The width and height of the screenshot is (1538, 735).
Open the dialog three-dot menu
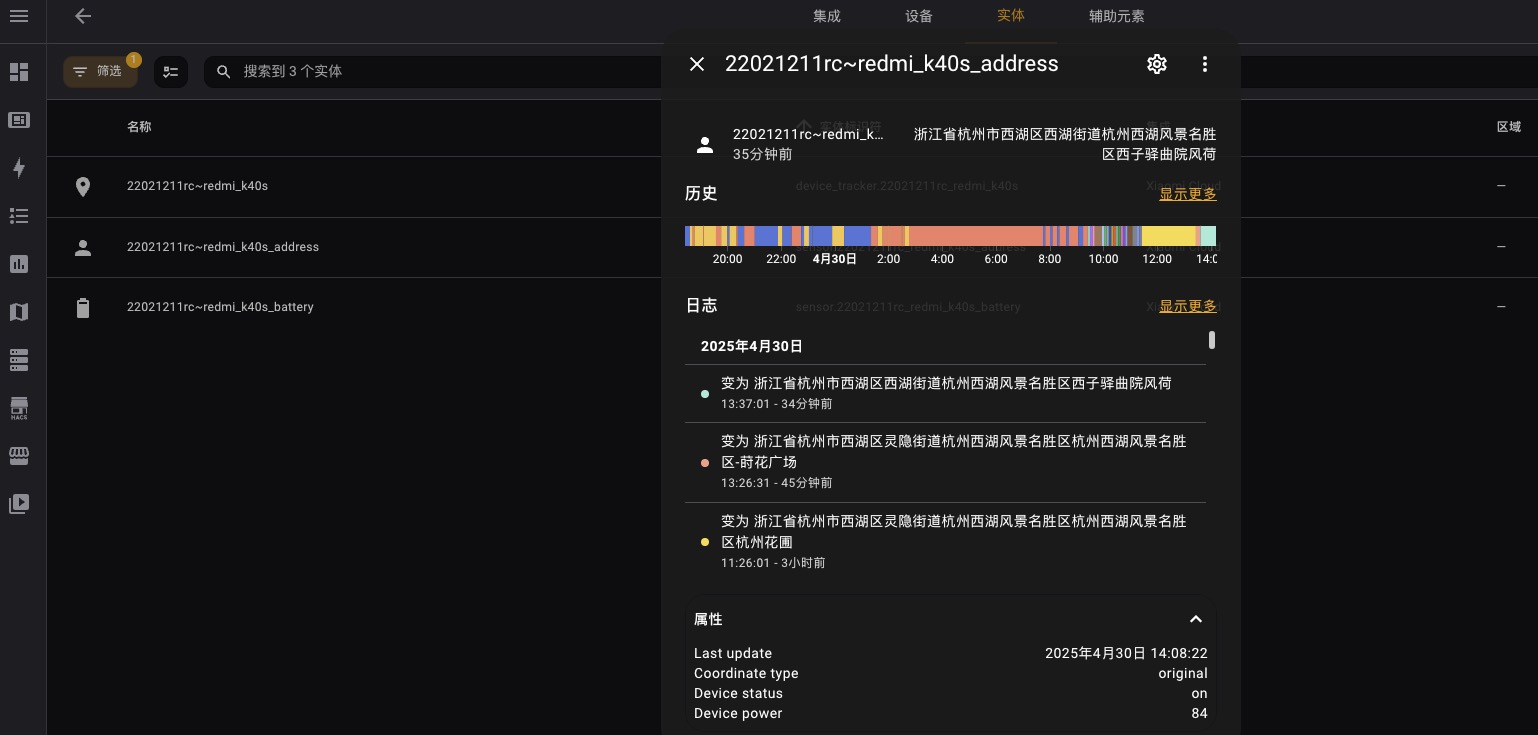coord(1205,64)
